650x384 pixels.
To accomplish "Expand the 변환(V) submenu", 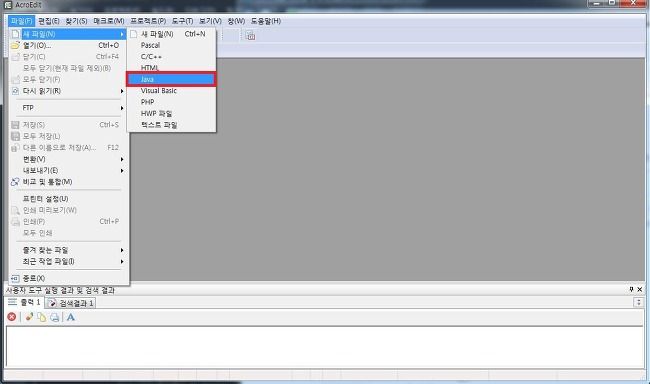I will tap(122, 159).
